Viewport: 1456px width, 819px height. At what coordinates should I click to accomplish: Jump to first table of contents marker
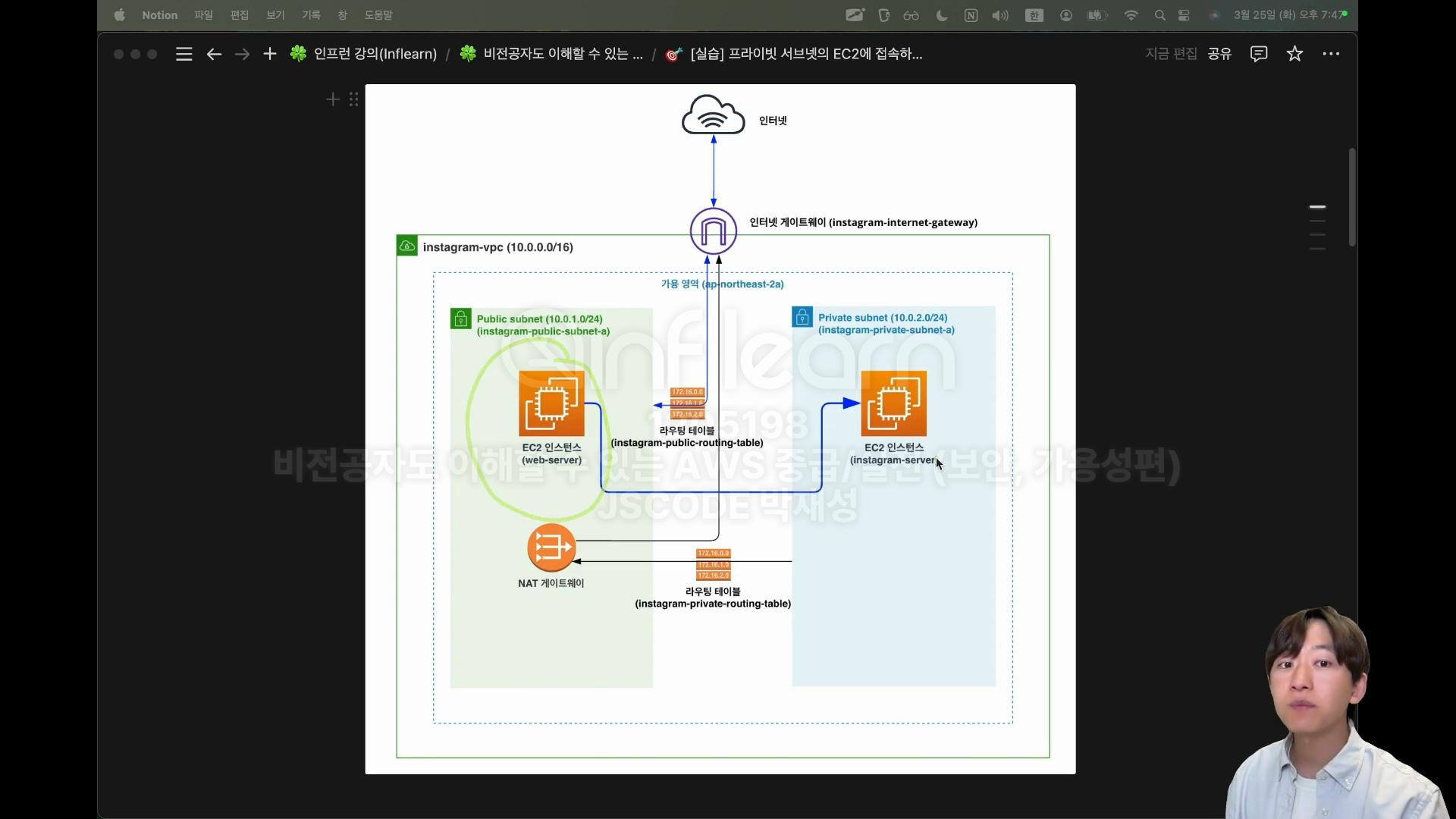pyautogui.click(x=1318, y=206)
